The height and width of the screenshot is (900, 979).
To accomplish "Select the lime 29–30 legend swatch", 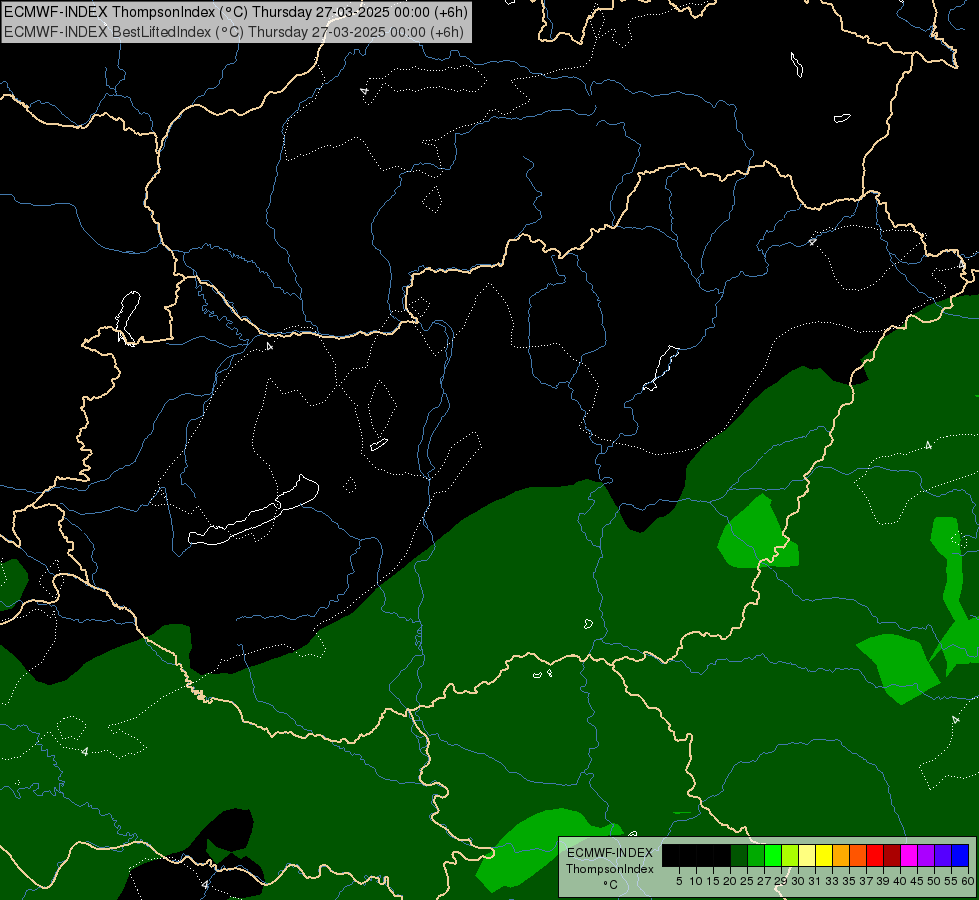I will tap(790, 855).
